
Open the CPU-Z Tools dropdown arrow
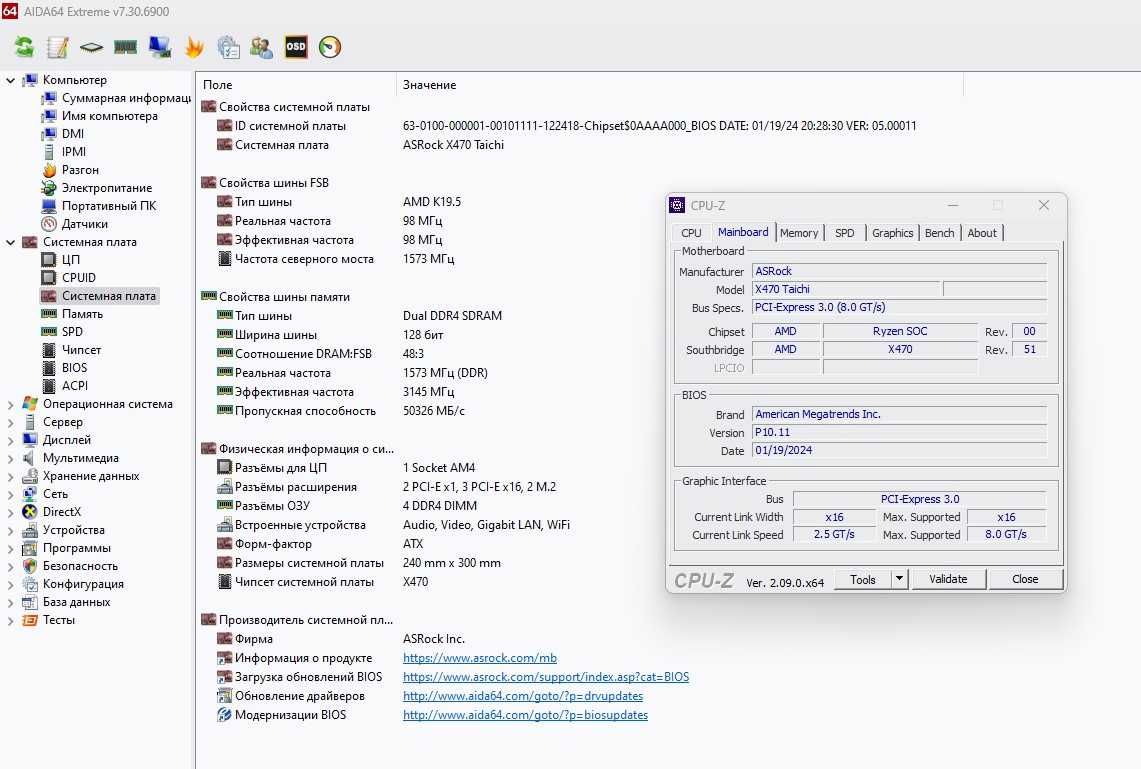[x=899, y=579]
